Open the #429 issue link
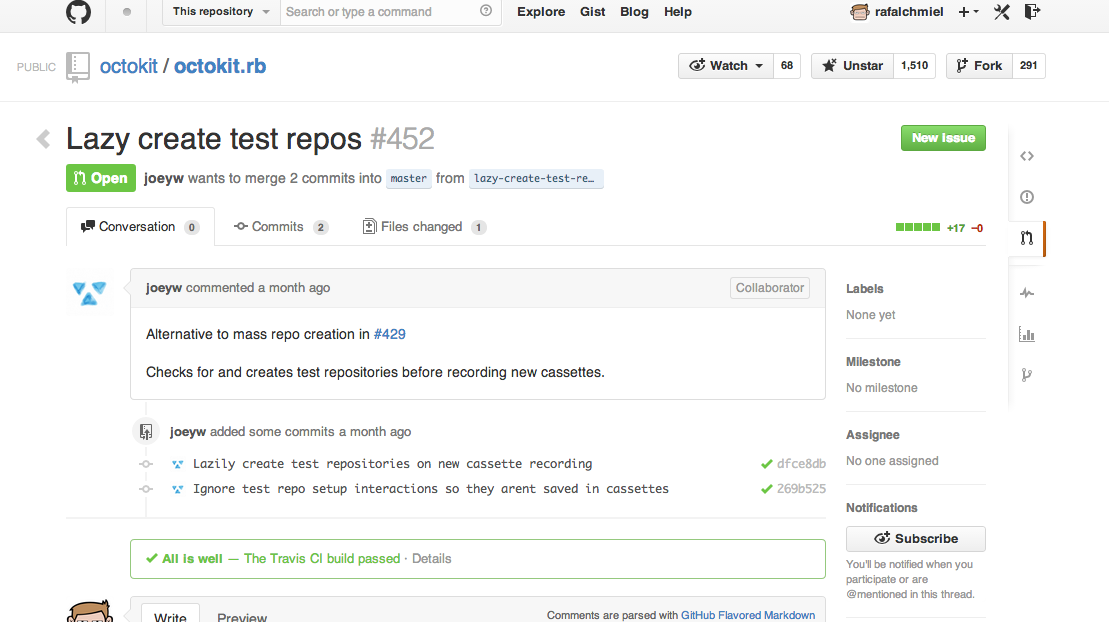The image size is (1109, 622). 389,334
